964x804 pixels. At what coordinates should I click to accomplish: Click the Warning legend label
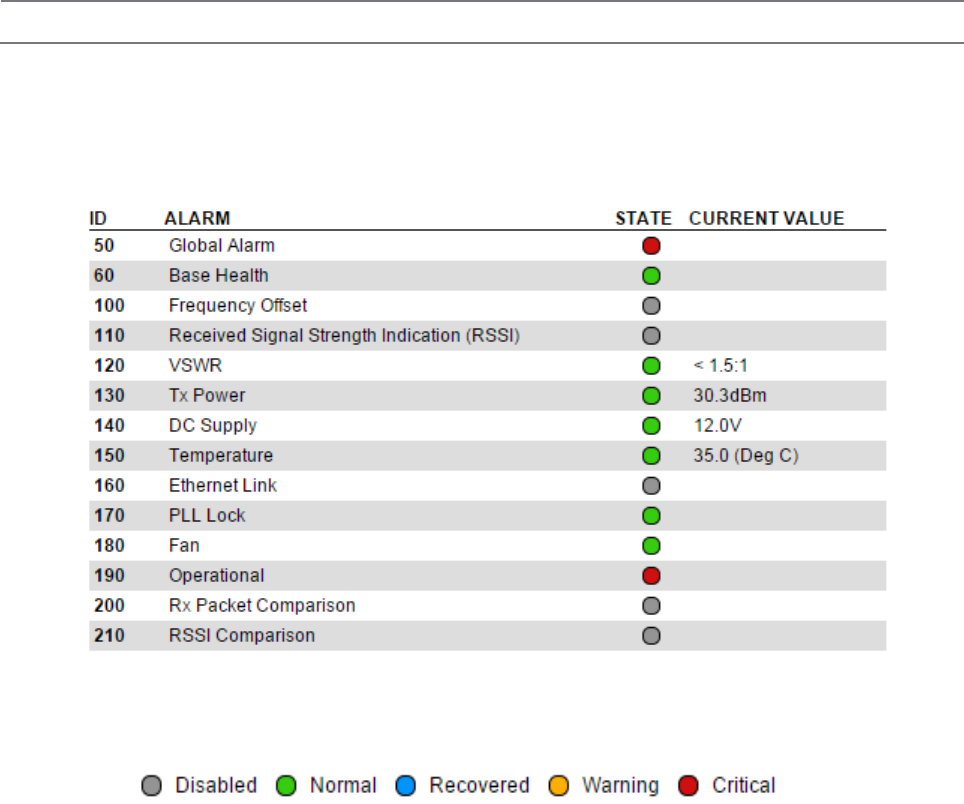coord(620,786)
